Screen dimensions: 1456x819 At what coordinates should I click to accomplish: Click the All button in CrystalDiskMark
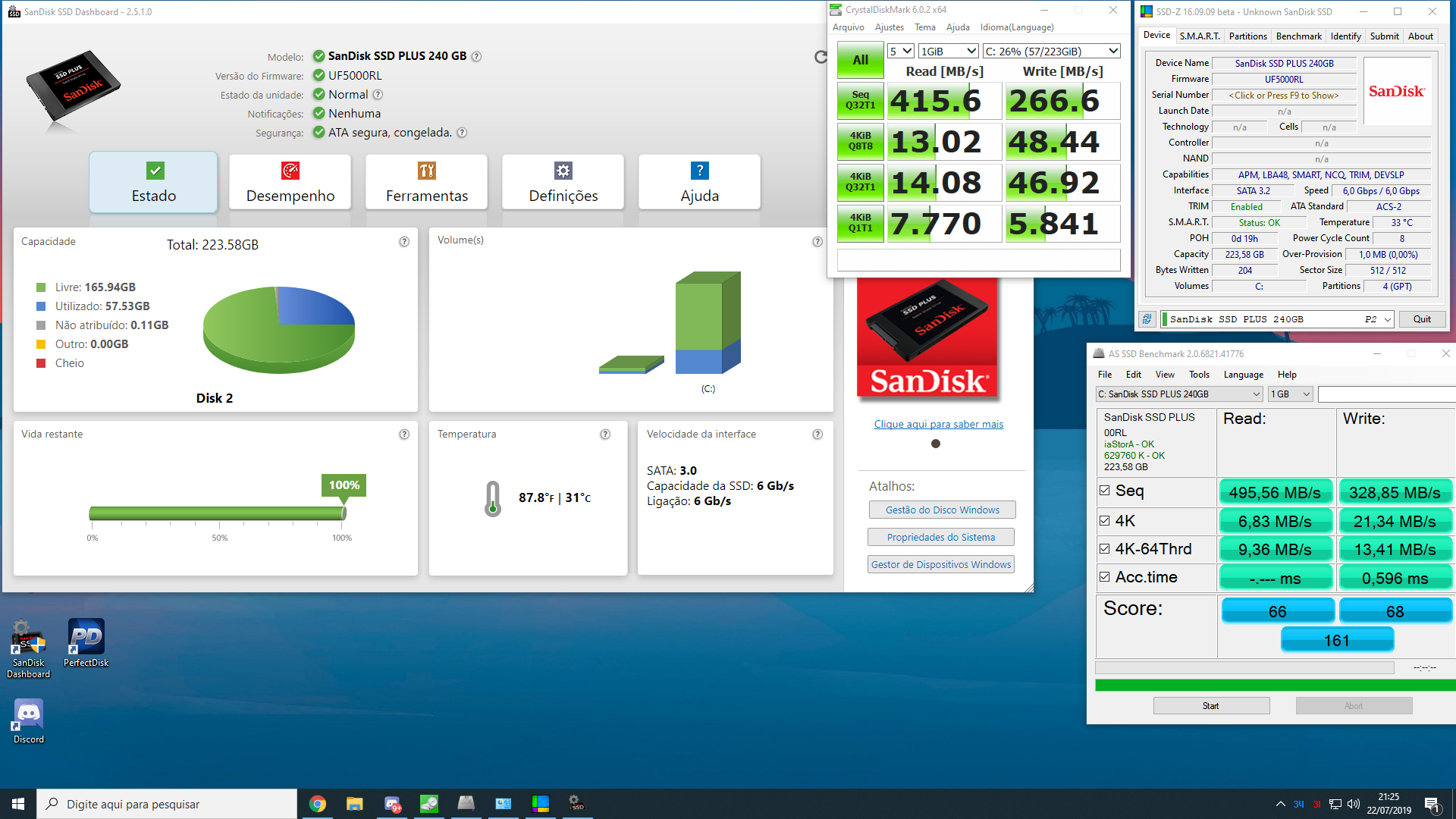861,60
